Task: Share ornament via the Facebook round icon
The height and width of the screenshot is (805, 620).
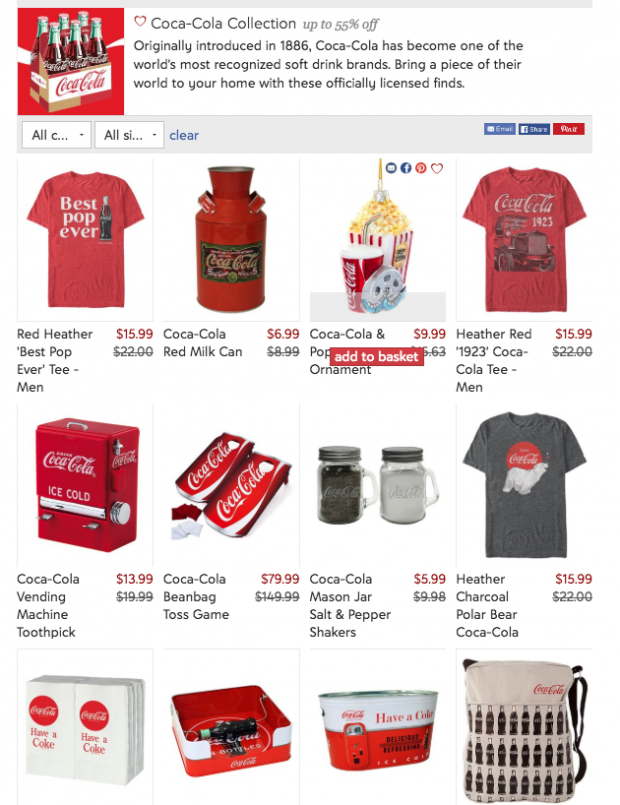Action: [x=406, y=168]
